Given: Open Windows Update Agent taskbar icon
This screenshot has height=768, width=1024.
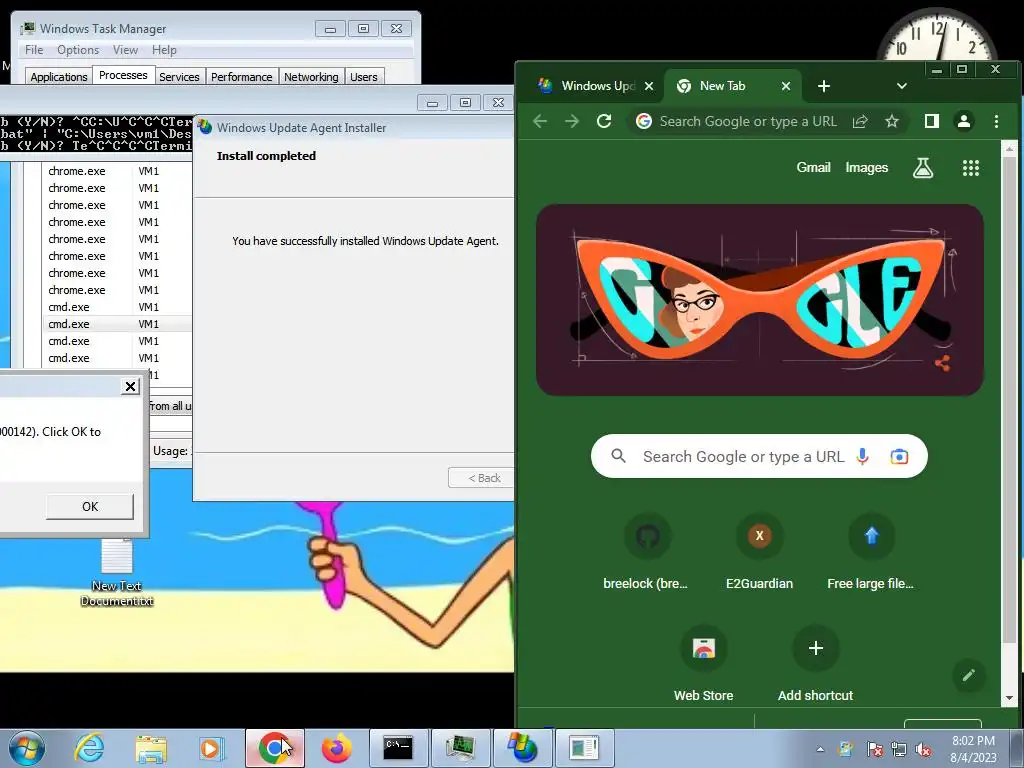Looking at the screenshot, I should point(522,748).
